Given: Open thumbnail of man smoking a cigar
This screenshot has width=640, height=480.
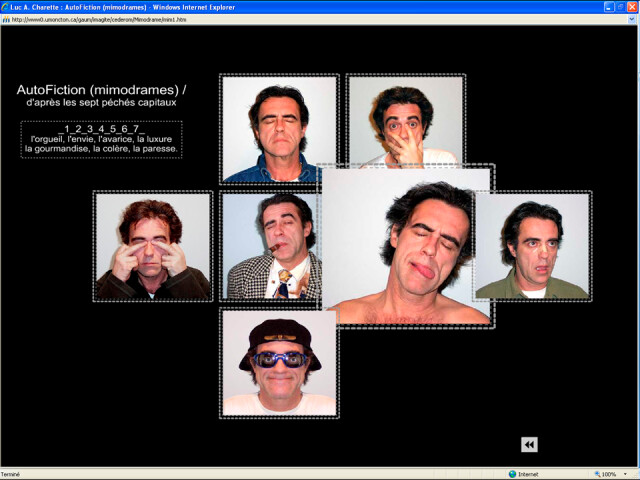Looking at the screenshot, I should pos(268,246).
